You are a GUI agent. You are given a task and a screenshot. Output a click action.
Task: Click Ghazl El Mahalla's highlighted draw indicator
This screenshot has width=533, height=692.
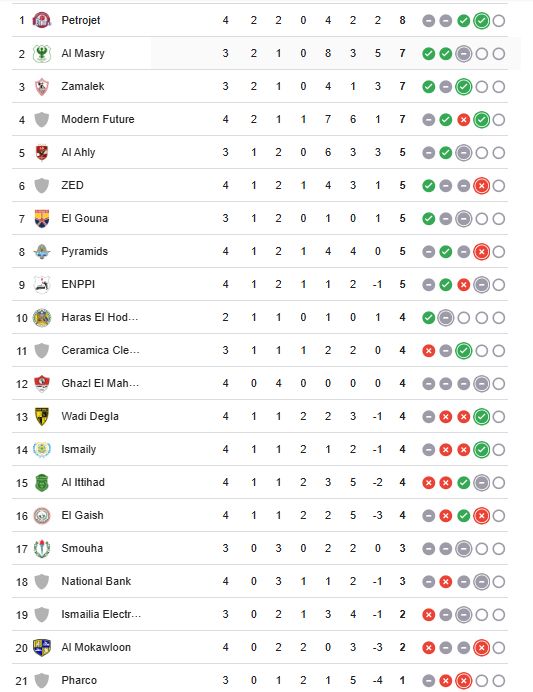point(481,384)
